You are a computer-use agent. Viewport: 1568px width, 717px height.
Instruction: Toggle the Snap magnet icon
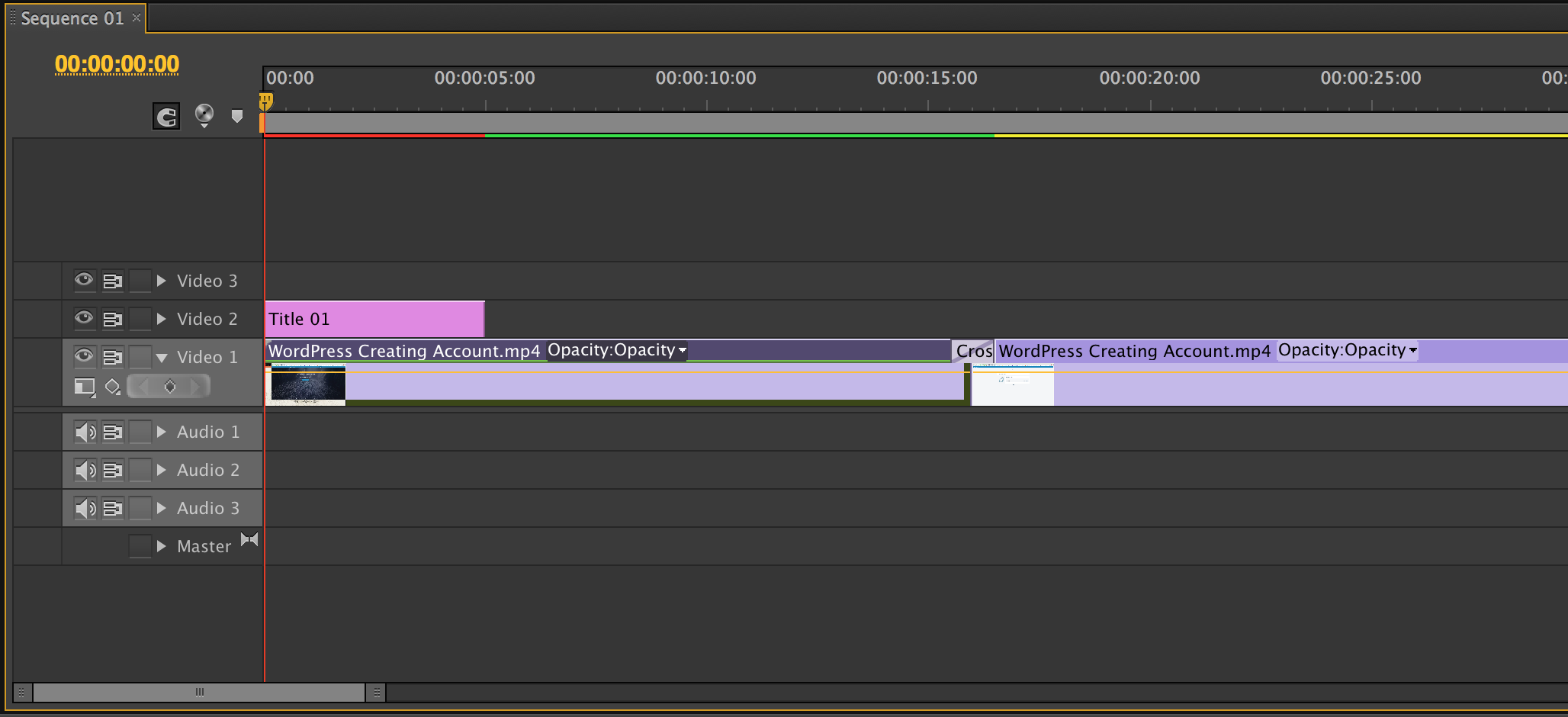point(166,117)
